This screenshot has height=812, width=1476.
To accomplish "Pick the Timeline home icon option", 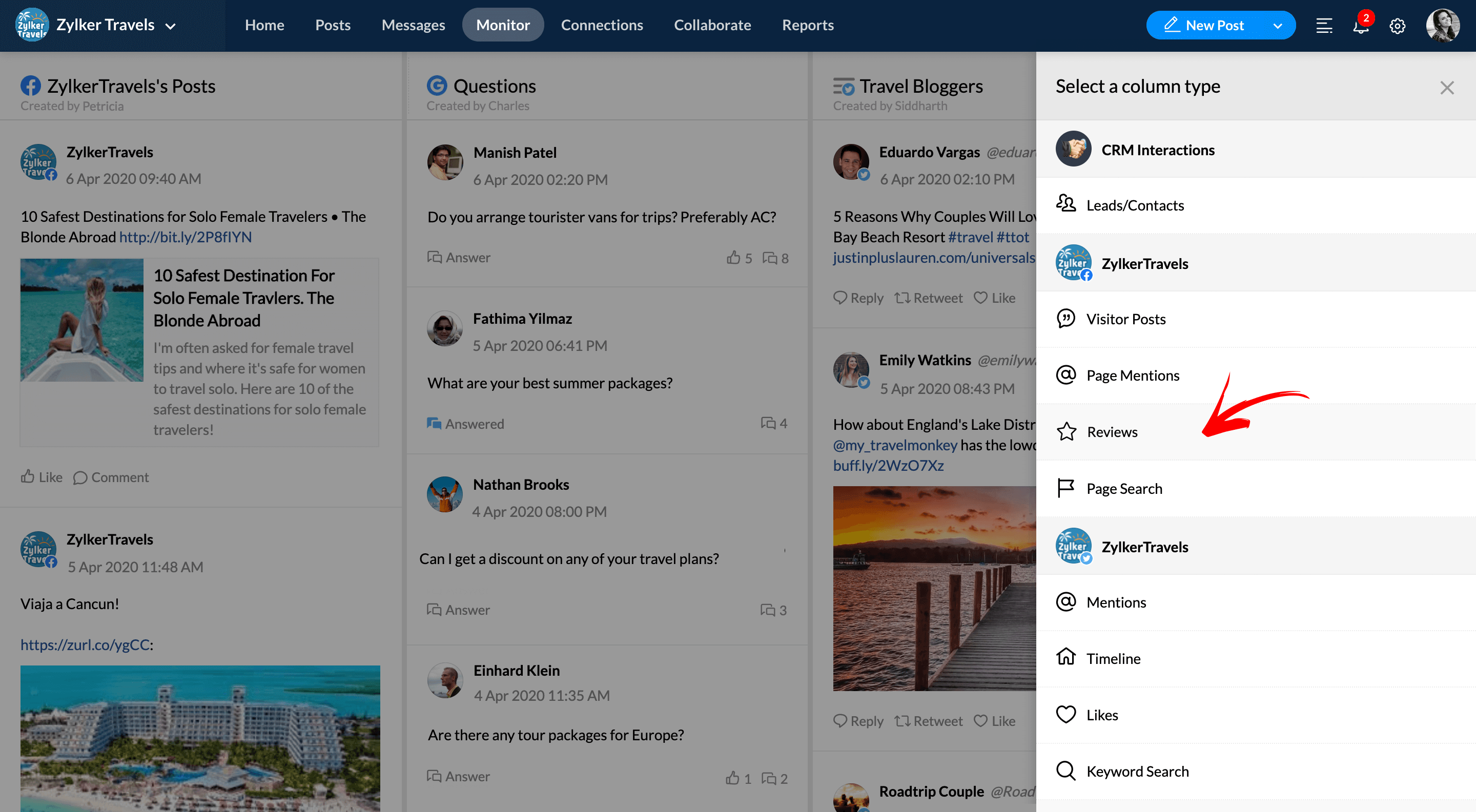I will pos(1113,658).
